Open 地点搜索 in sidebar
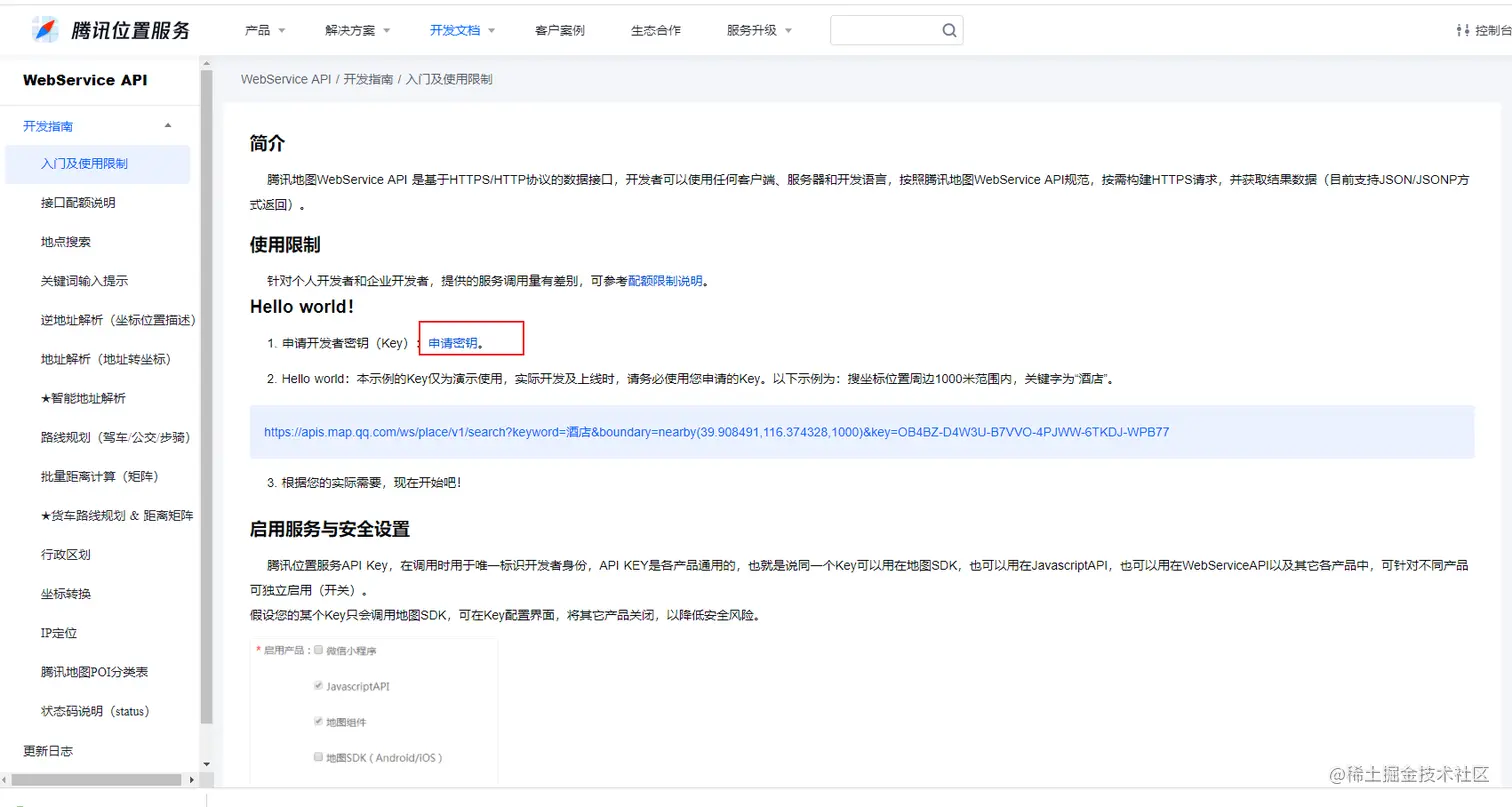The image size is (1512, 807). coord(66,242)
